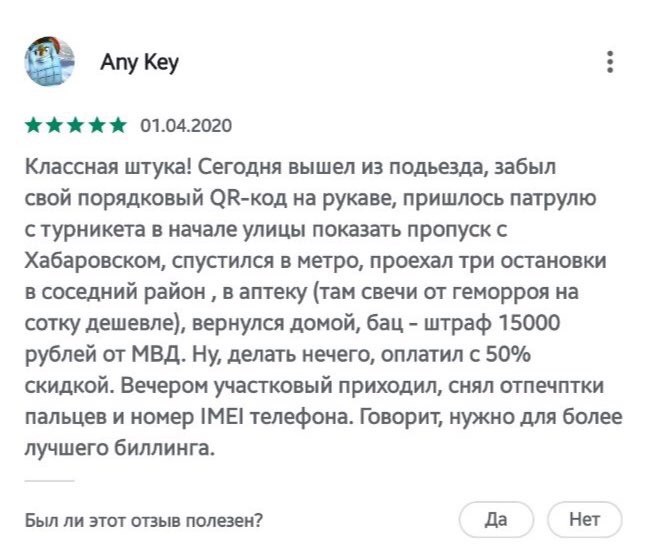Image resolution: width=648 pixels, height=555 pixels.
Task: Click the review date 01.04.2020
Action: tap(186, 126)
